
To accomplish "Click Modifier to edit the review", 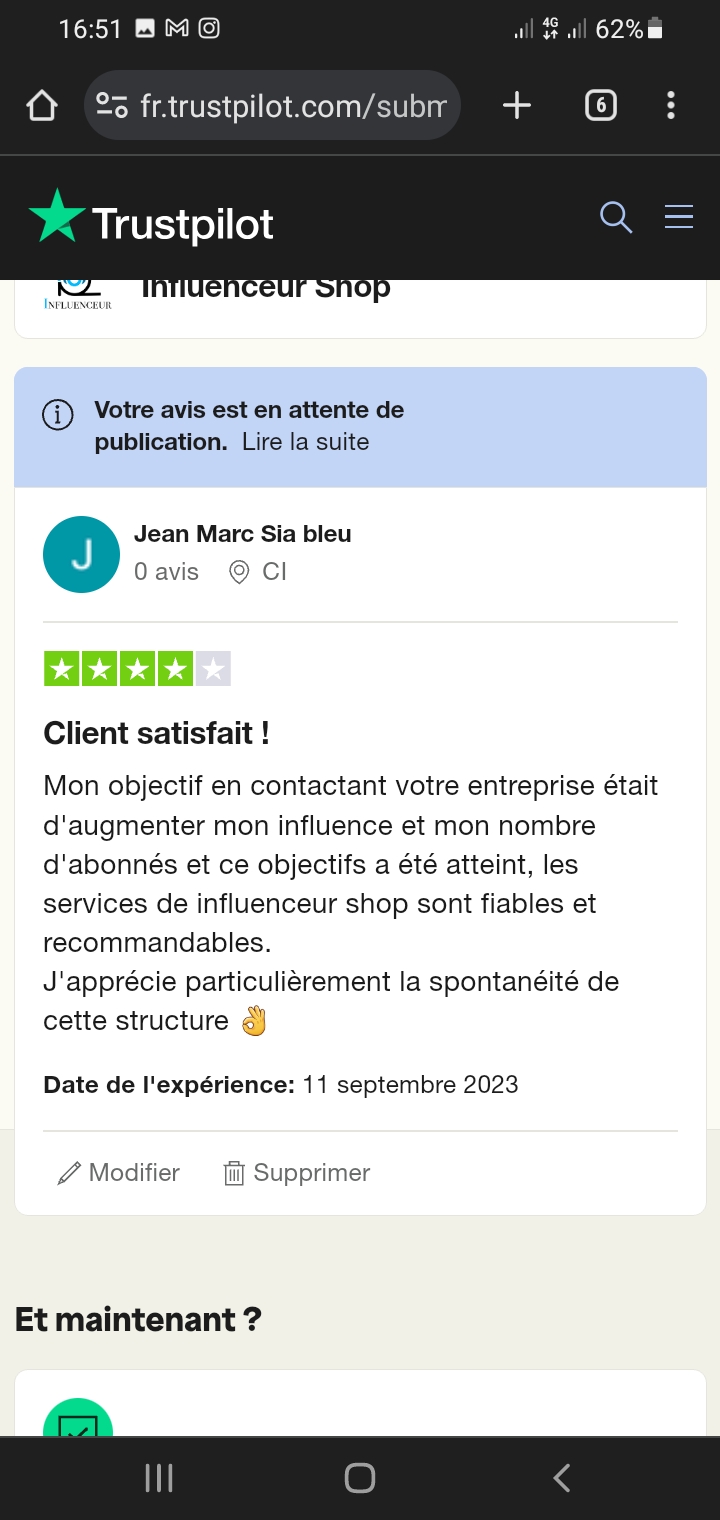I will click(119, 1172).
